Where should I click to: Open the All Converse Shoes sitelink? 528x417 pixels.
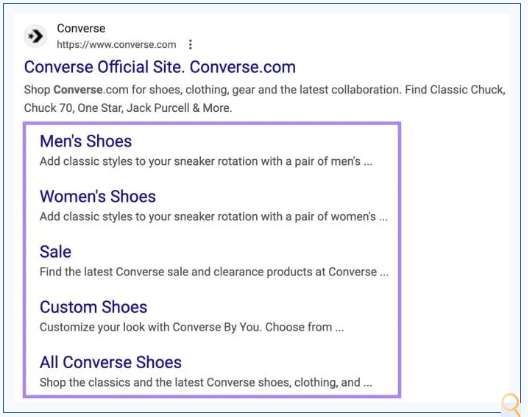coord(110,362)
